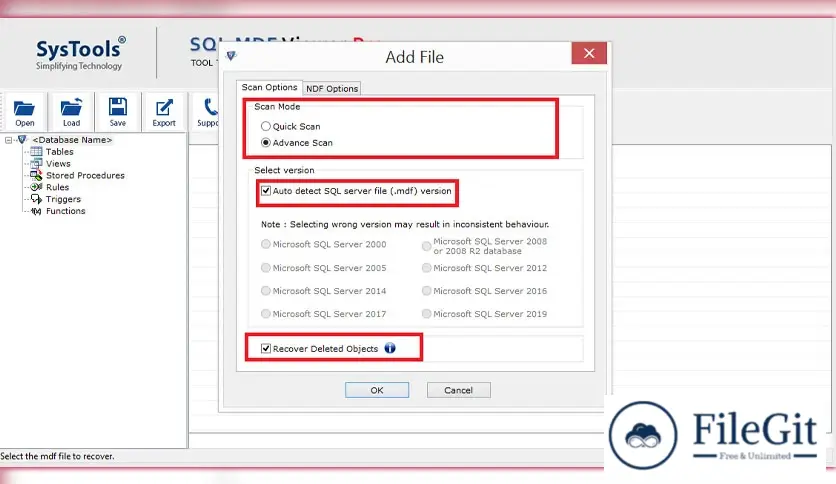Click the Load toolbar icon

point(71,107)
